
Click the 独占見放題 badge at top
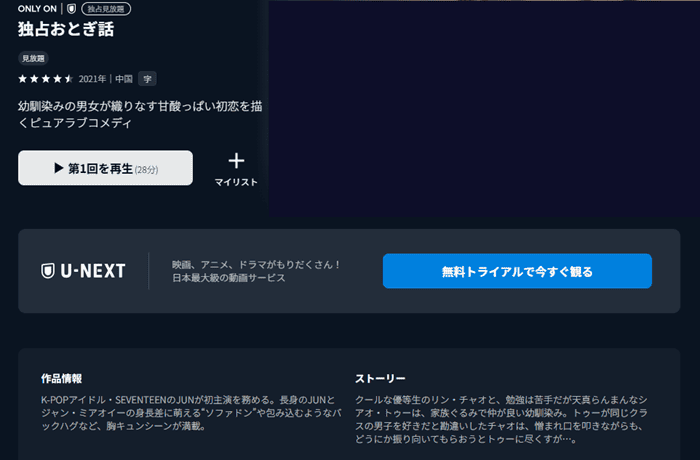[x=106, y=8]
